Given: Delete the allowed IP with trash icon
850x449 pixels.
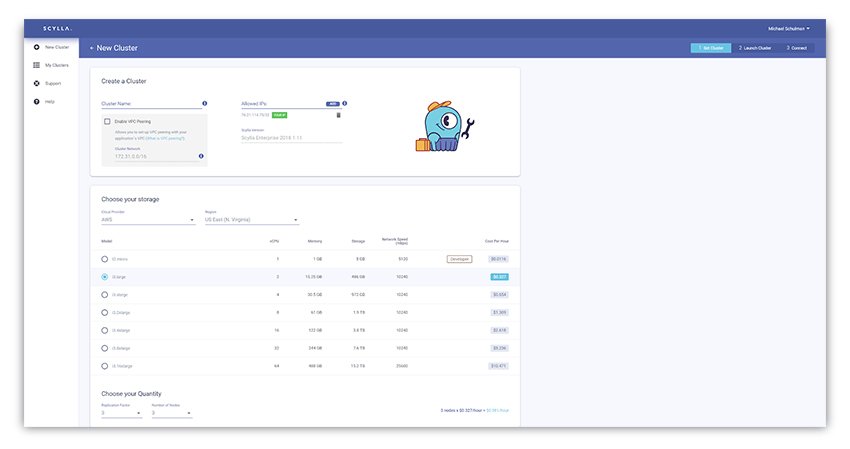Looking at the screenshot, I should 338,115.
